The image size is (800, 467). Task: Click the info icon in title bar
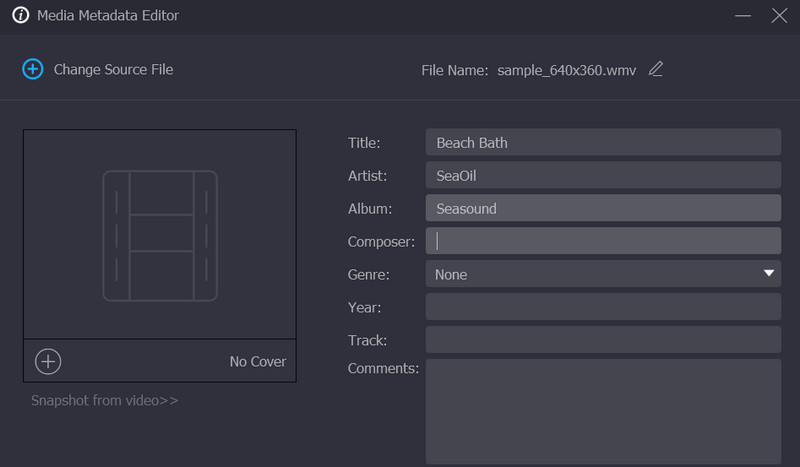coord(20,16)
